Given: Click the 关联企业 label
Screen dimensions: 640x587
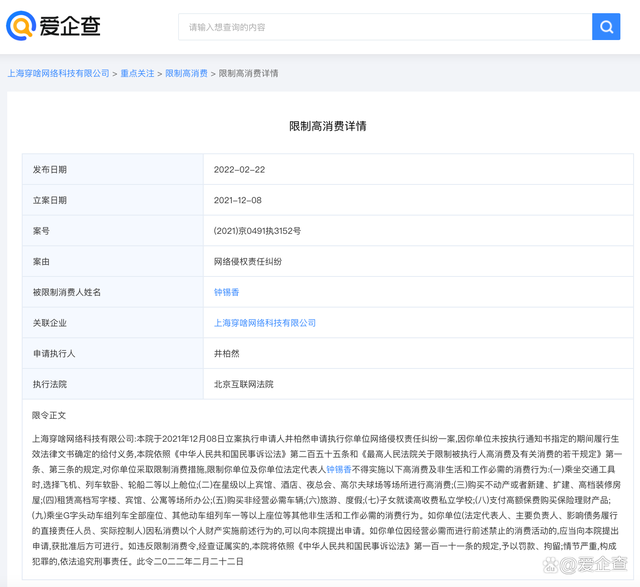Looking at the screenshot, I should click(x=50, y=323).
